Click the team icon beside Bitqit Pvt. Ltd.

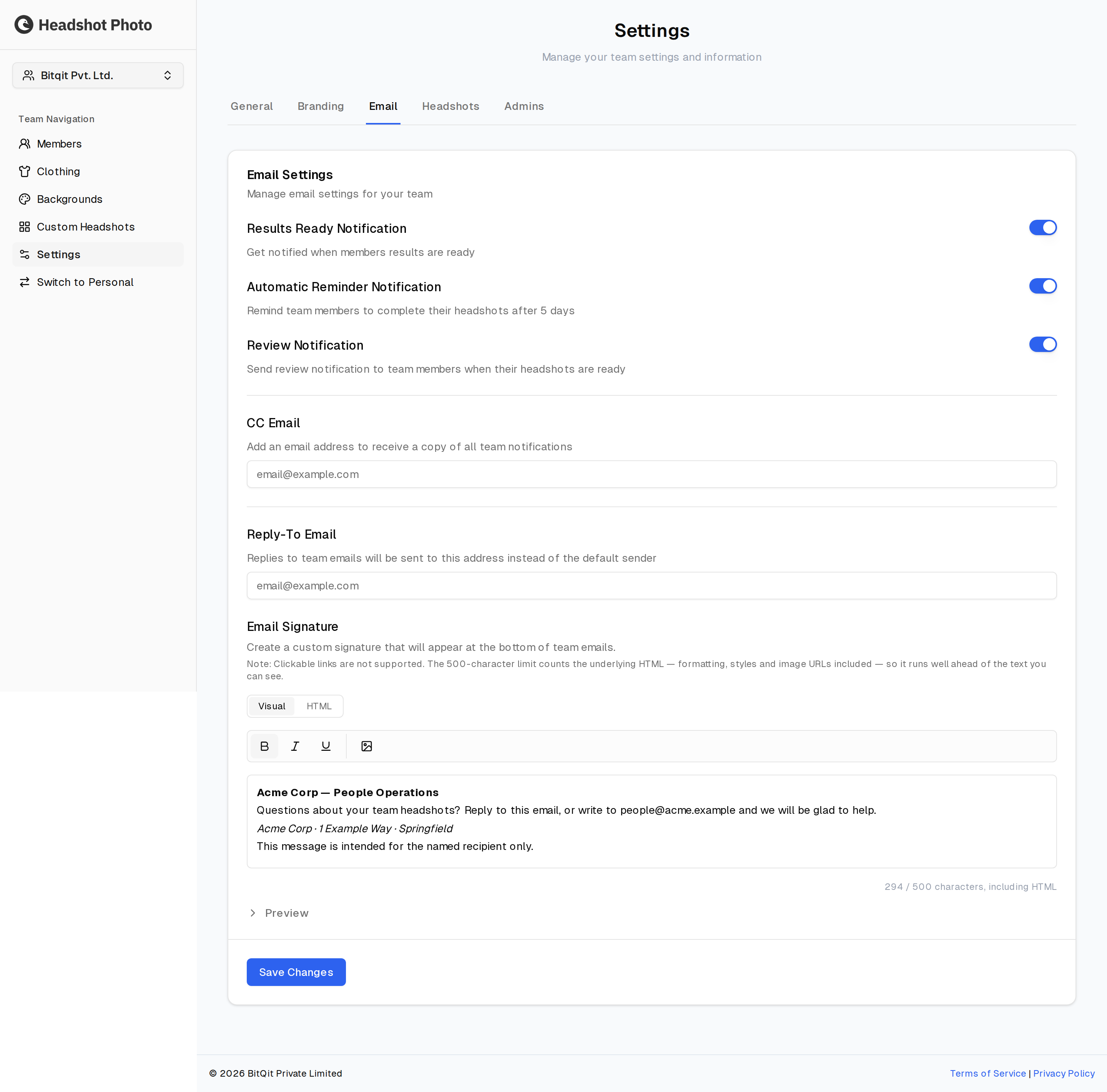coord(28,76)
